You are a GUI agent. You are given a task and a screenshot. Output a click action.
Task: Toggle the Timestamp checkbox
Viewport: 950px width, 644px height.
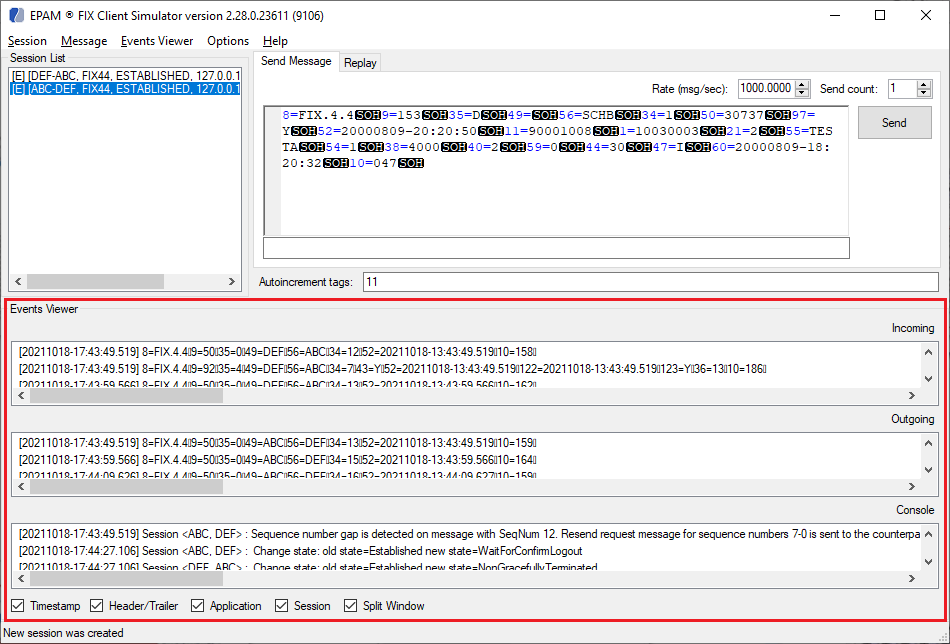(18, 606)
